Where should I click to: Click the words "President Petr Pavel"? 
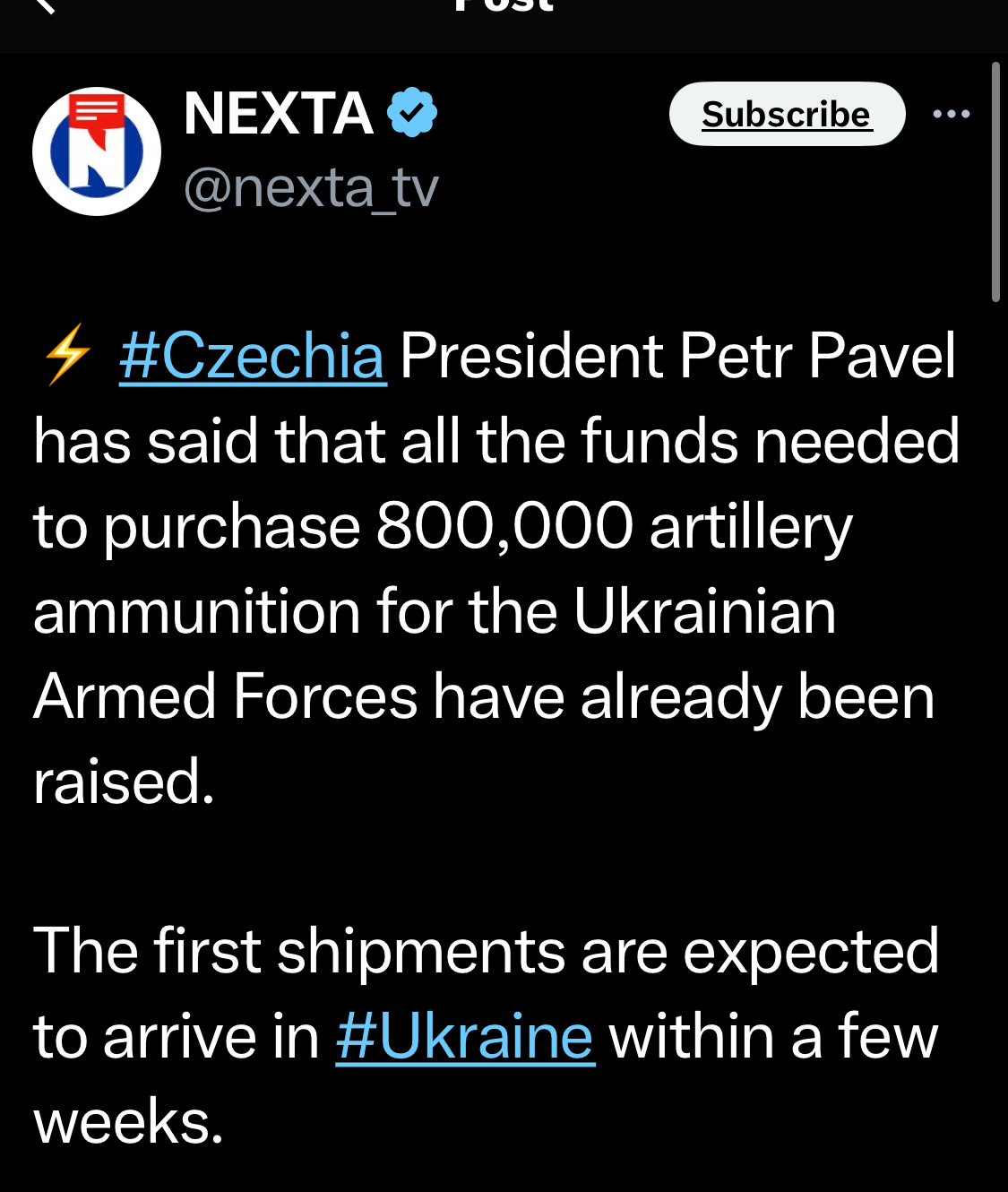[x=677, y=356]
